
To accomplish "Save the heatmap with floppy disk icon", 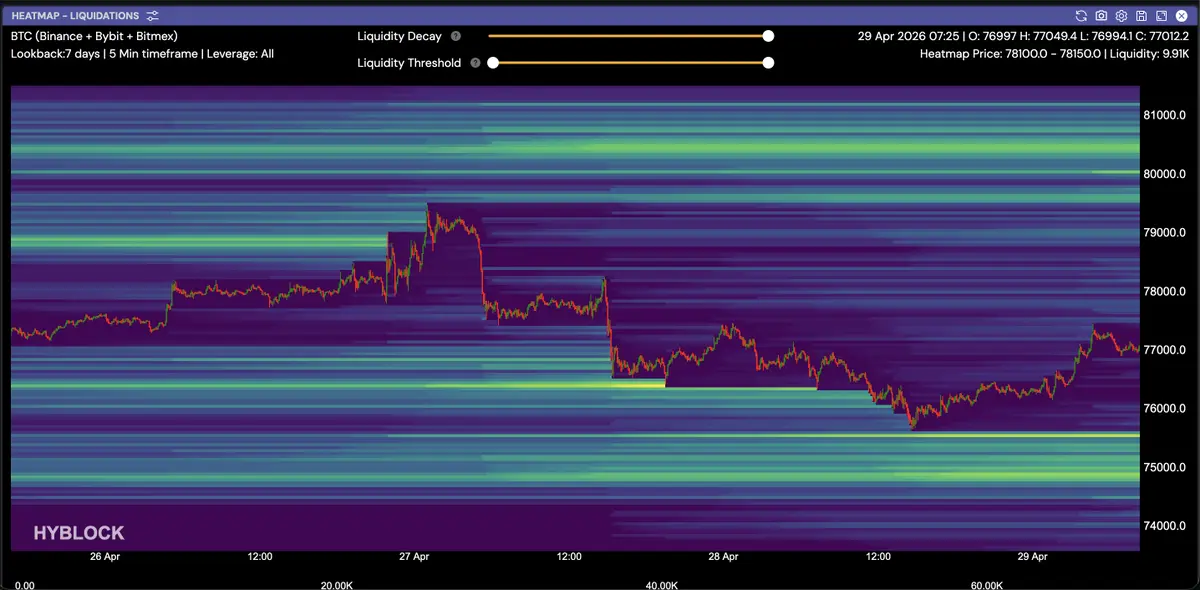I will tap(1141, 16).
